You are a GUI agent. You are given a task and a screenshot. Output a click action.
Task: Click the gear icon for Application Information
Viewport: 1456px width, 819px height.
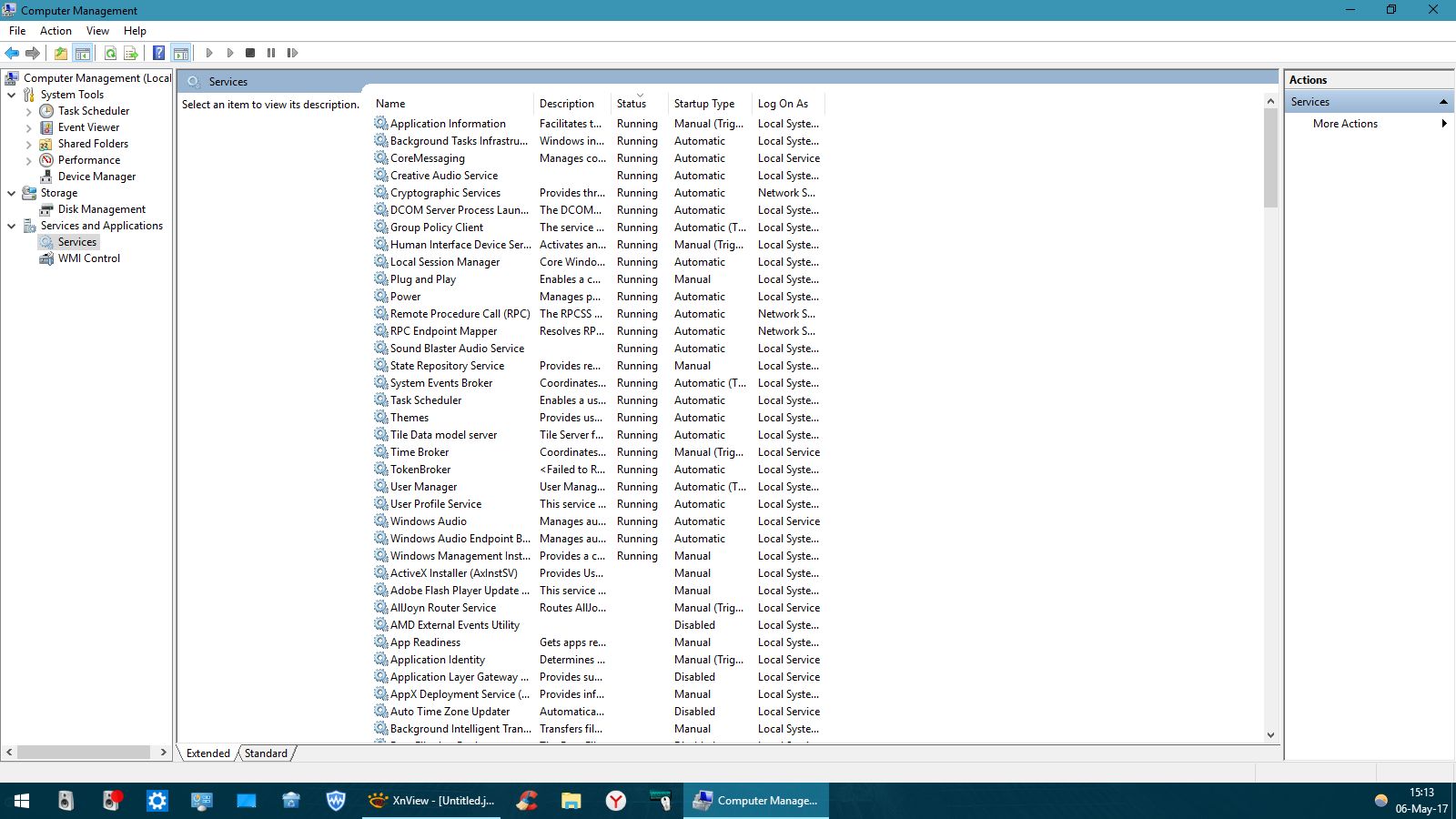(x=381, y=124)
